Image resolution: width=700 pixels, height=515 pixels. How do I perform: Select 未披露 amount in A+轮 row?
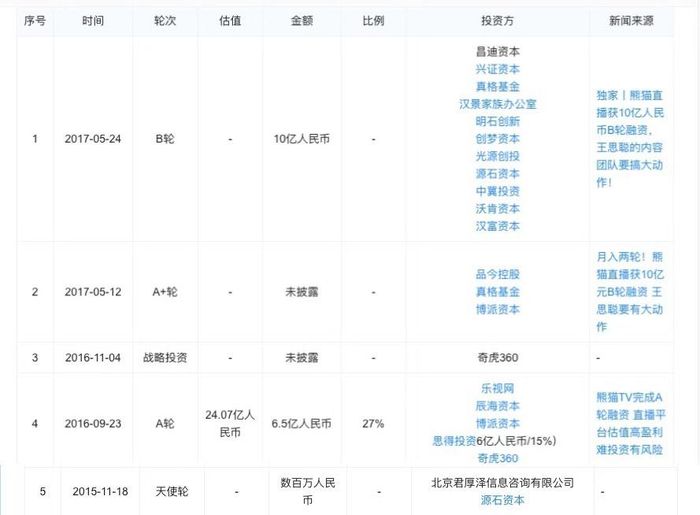[302, 292]
